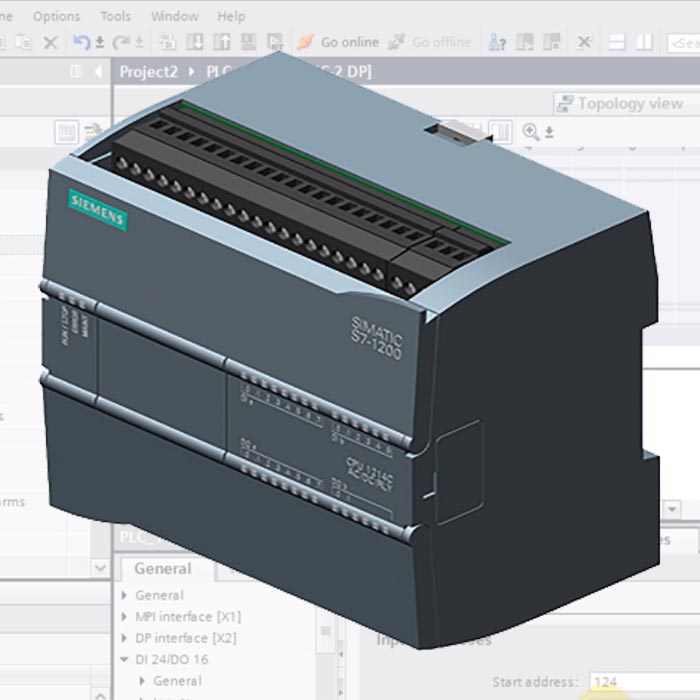Click the Start address input field
This screenshot has height=700, width=700.
pyautogui.click(x=645, y=682)
